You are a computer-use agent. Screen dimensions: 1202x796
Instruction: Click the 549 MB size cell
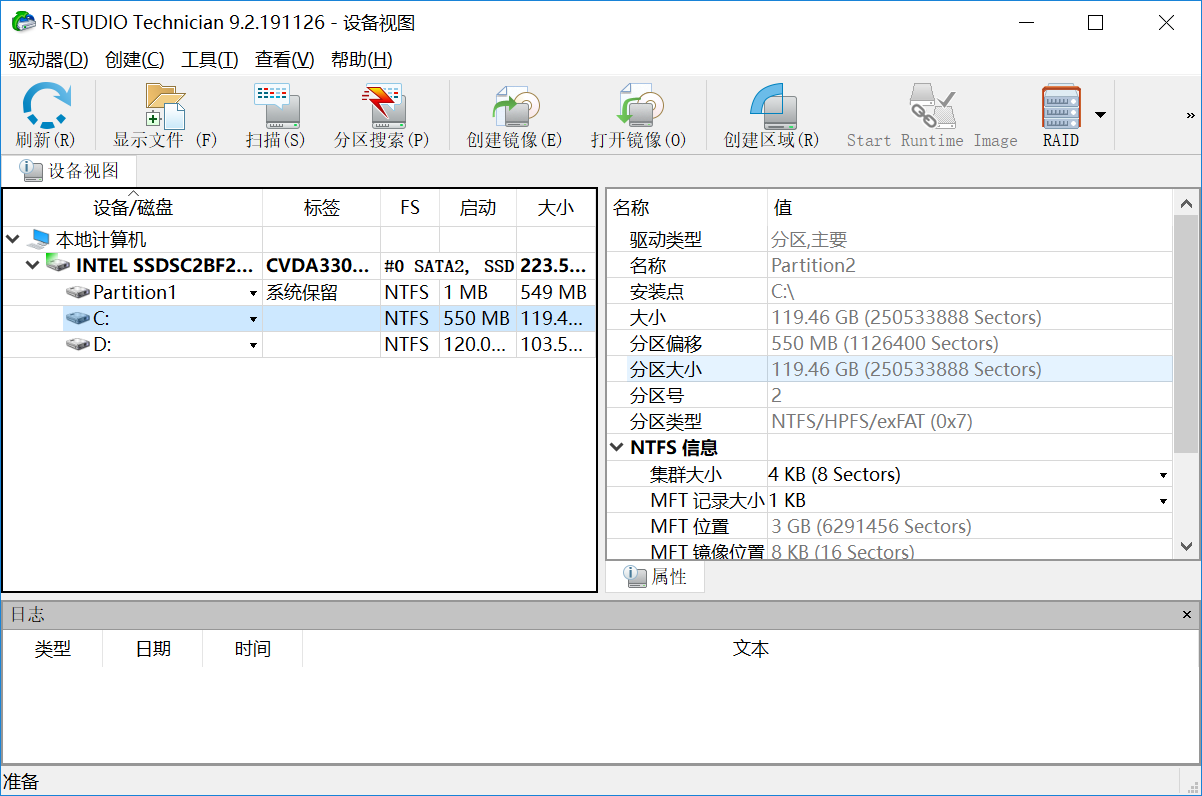coord(556,293)
